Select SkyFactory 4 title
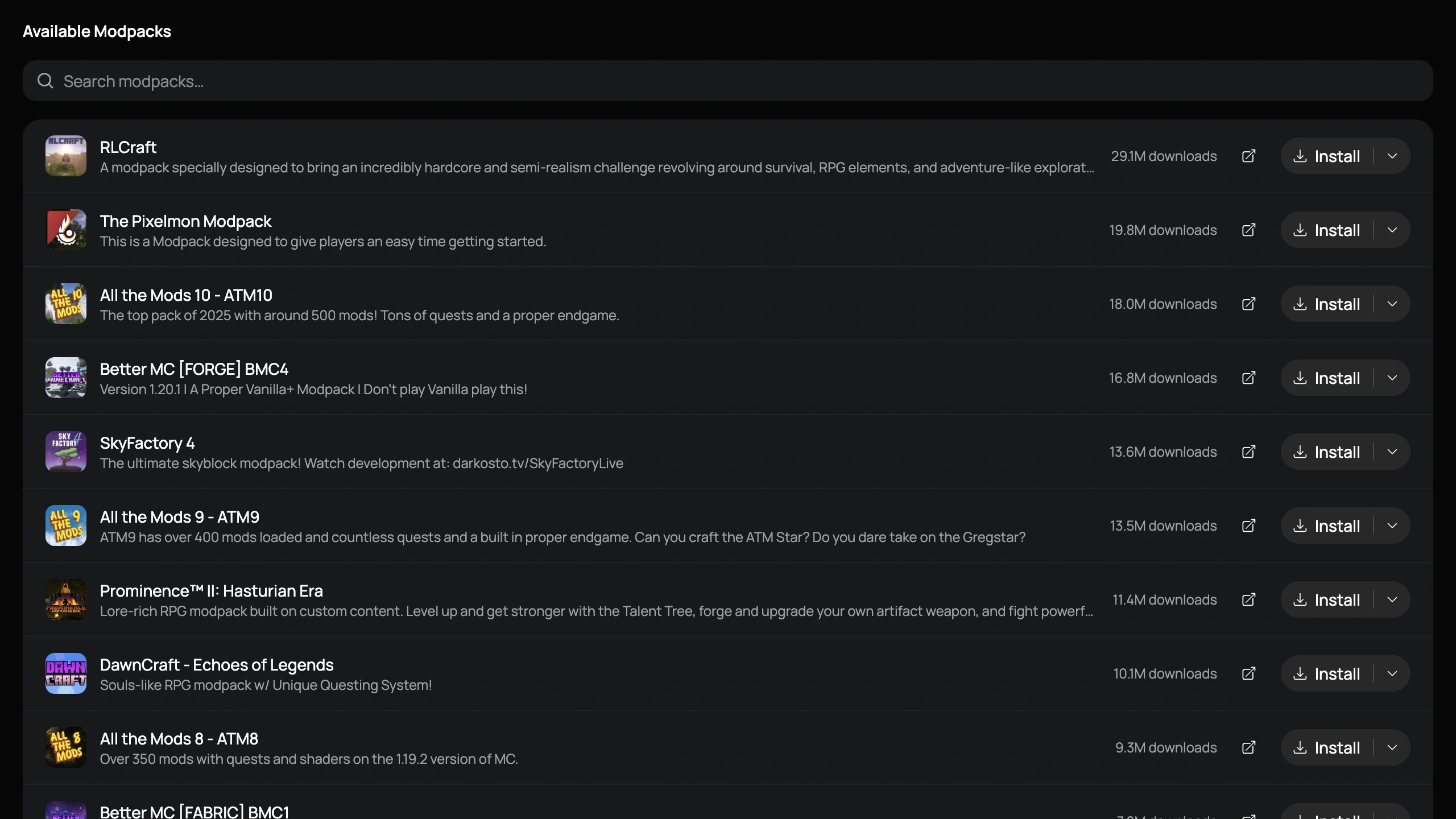1456x819 pixels. tap(147, 443)
